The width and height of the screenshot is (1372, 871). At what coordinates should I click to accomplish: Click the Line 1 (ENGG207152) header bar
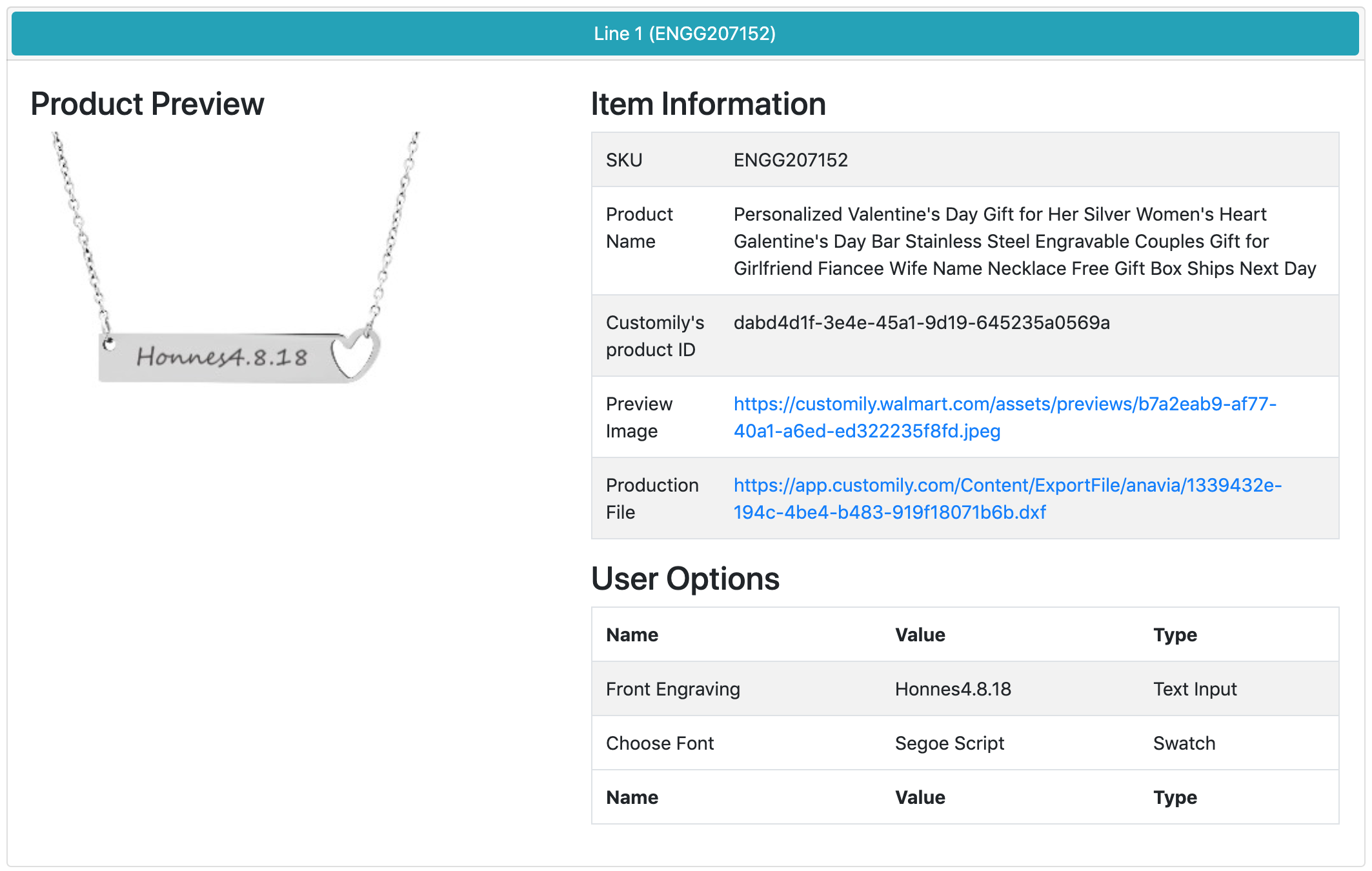pos(685,34)
